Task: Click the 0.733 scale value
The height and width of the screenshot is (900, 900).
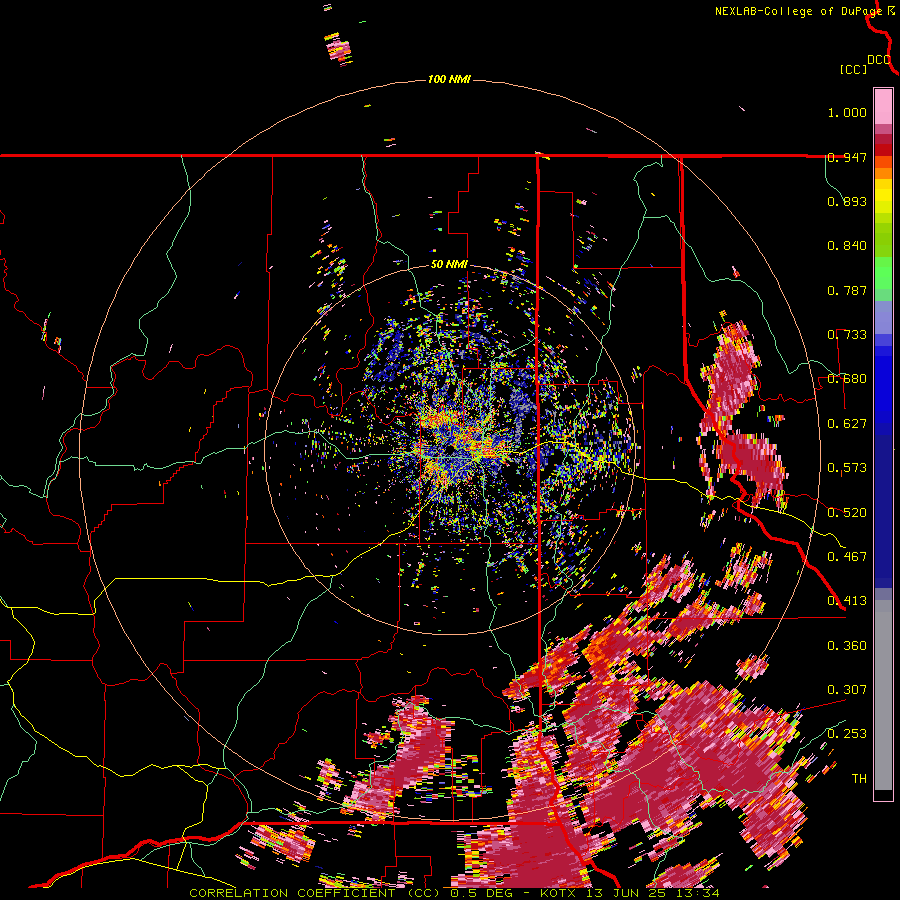Action: [x=847, y=335]
